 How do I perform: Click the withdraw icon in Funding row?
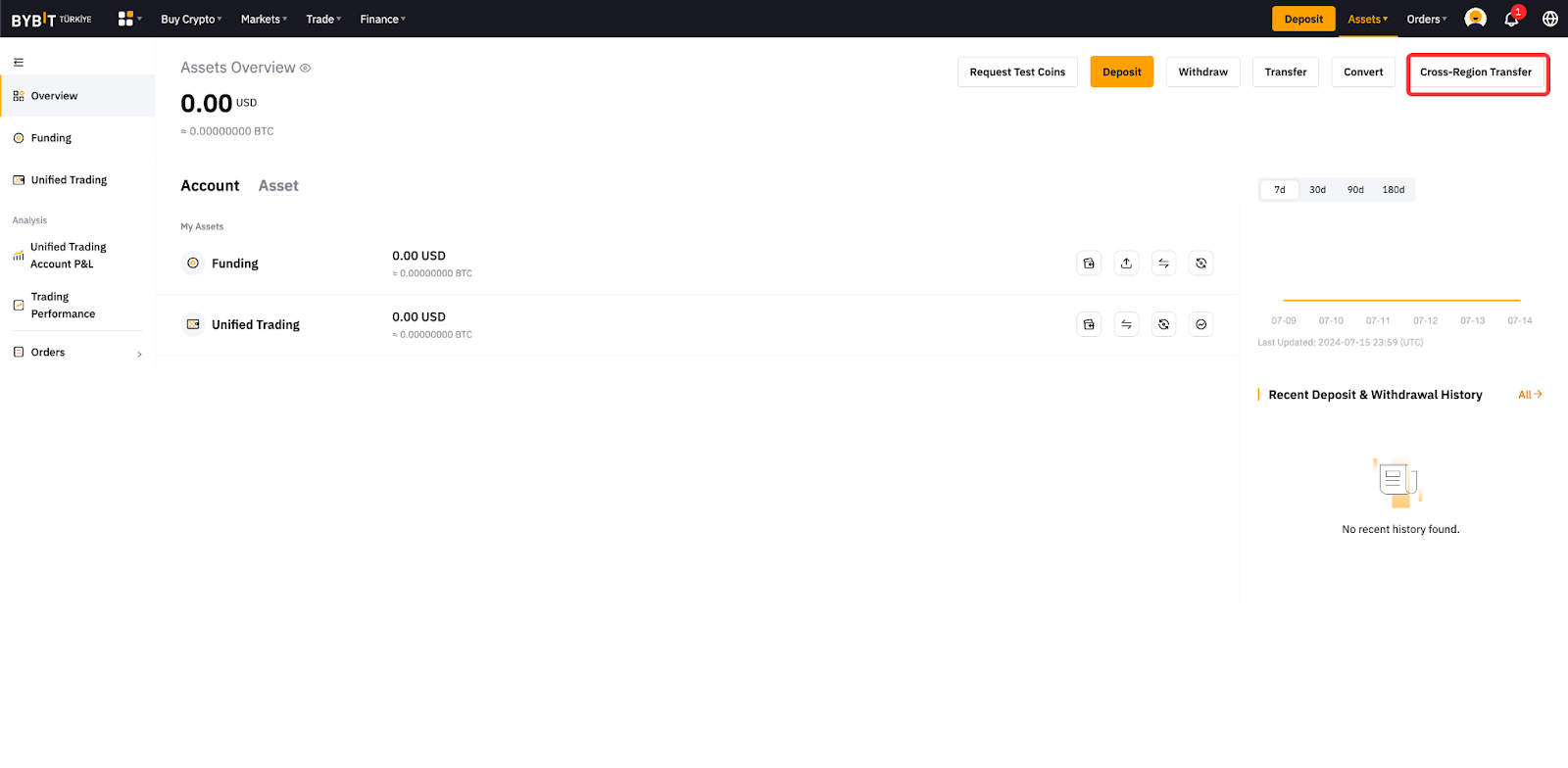click(1126, 264)
